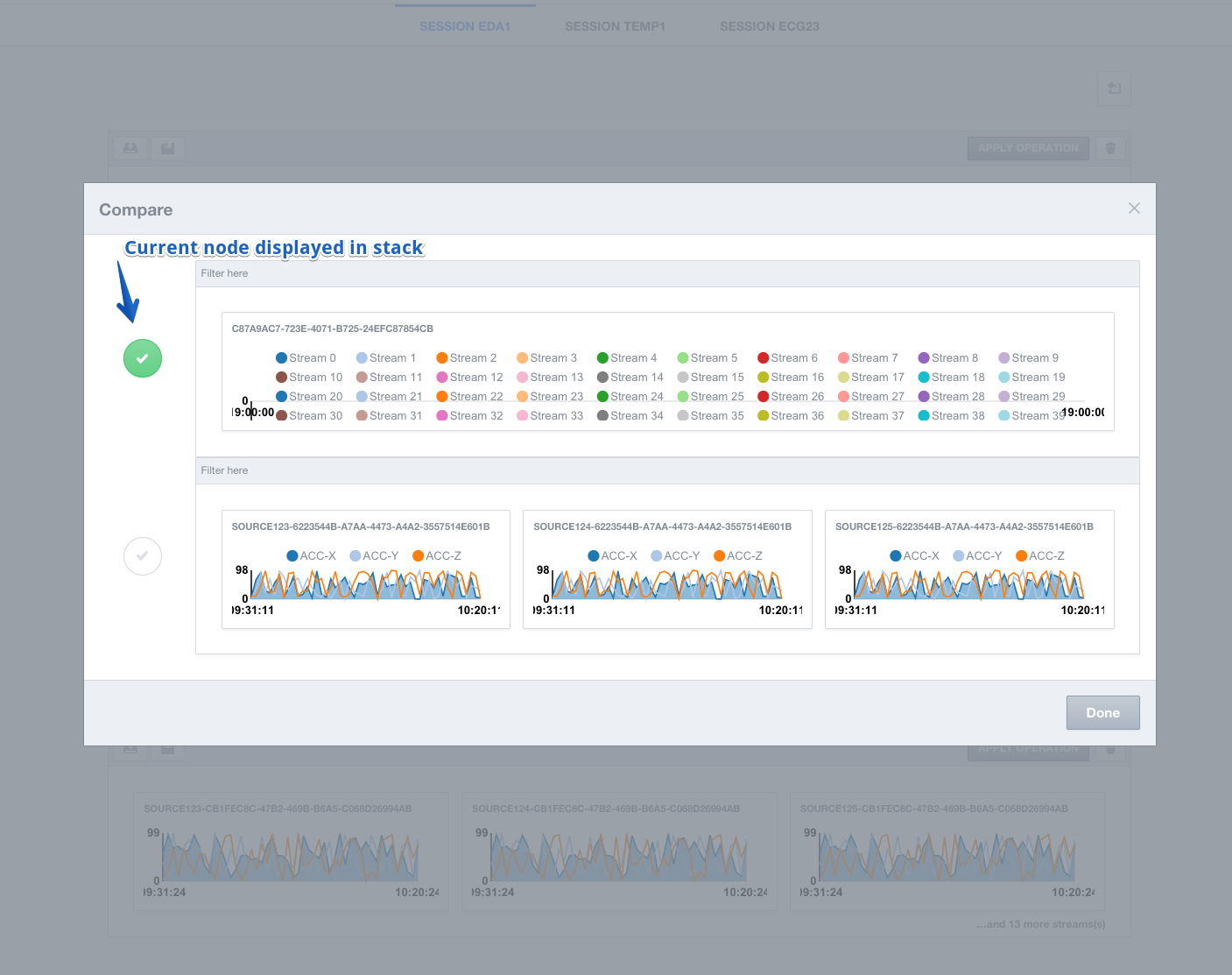1232x975 pixels.
Task: Toggle Stream 7 legend entry
Action: [x=868, y=357]
